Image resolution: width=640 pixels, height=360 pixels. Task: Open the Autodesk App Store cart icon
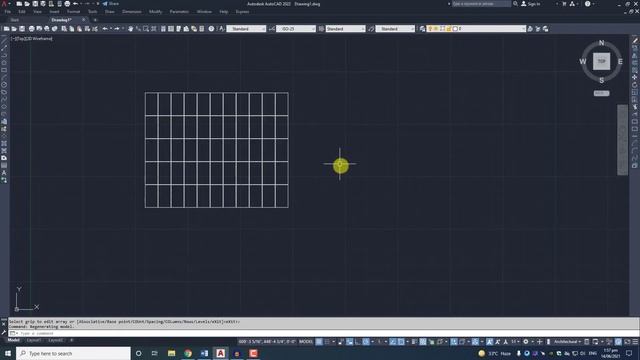point(564,4)
